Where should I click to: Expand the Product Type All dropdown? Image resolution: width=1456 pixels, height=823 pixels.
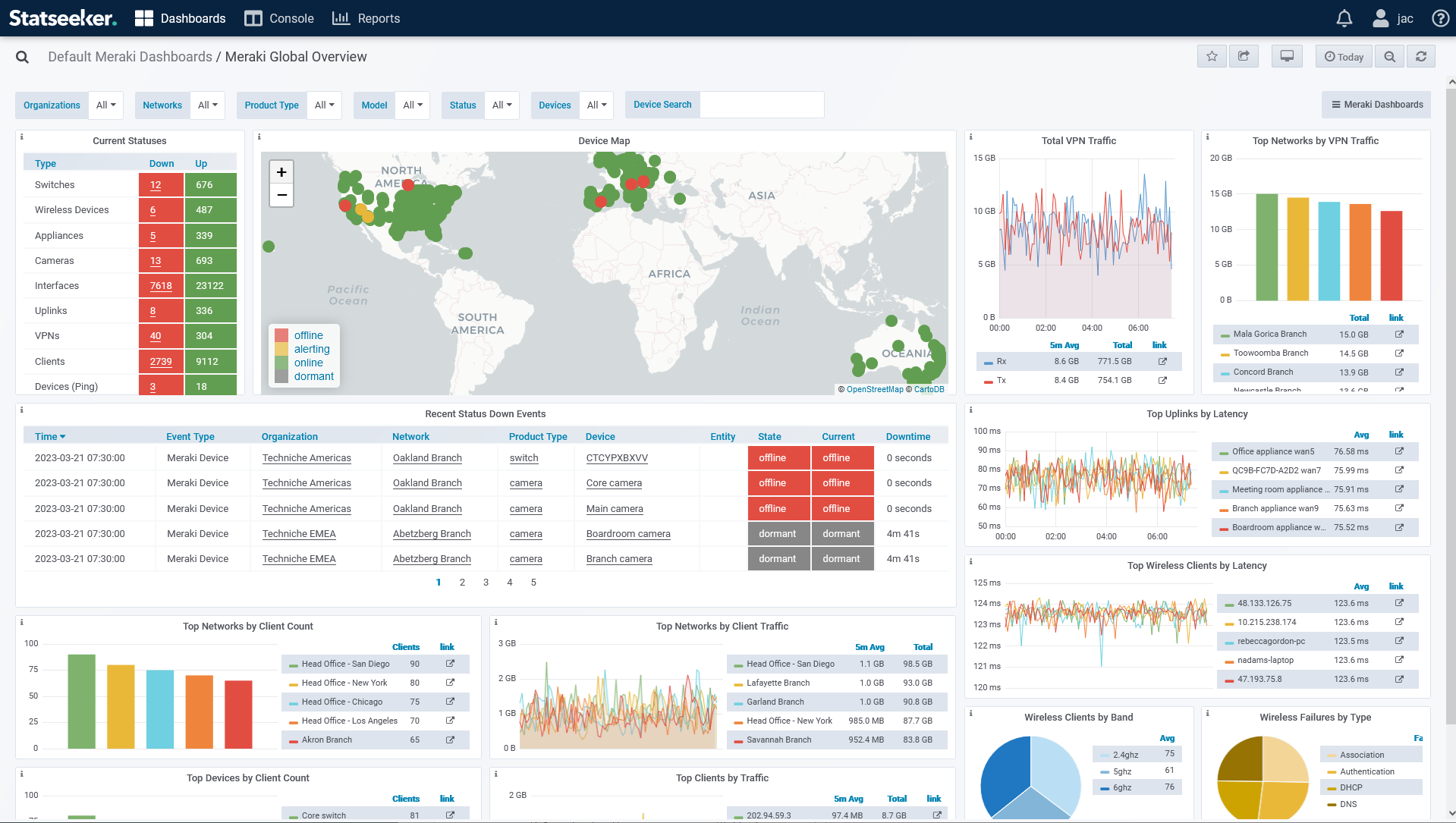tap(325, 105)
